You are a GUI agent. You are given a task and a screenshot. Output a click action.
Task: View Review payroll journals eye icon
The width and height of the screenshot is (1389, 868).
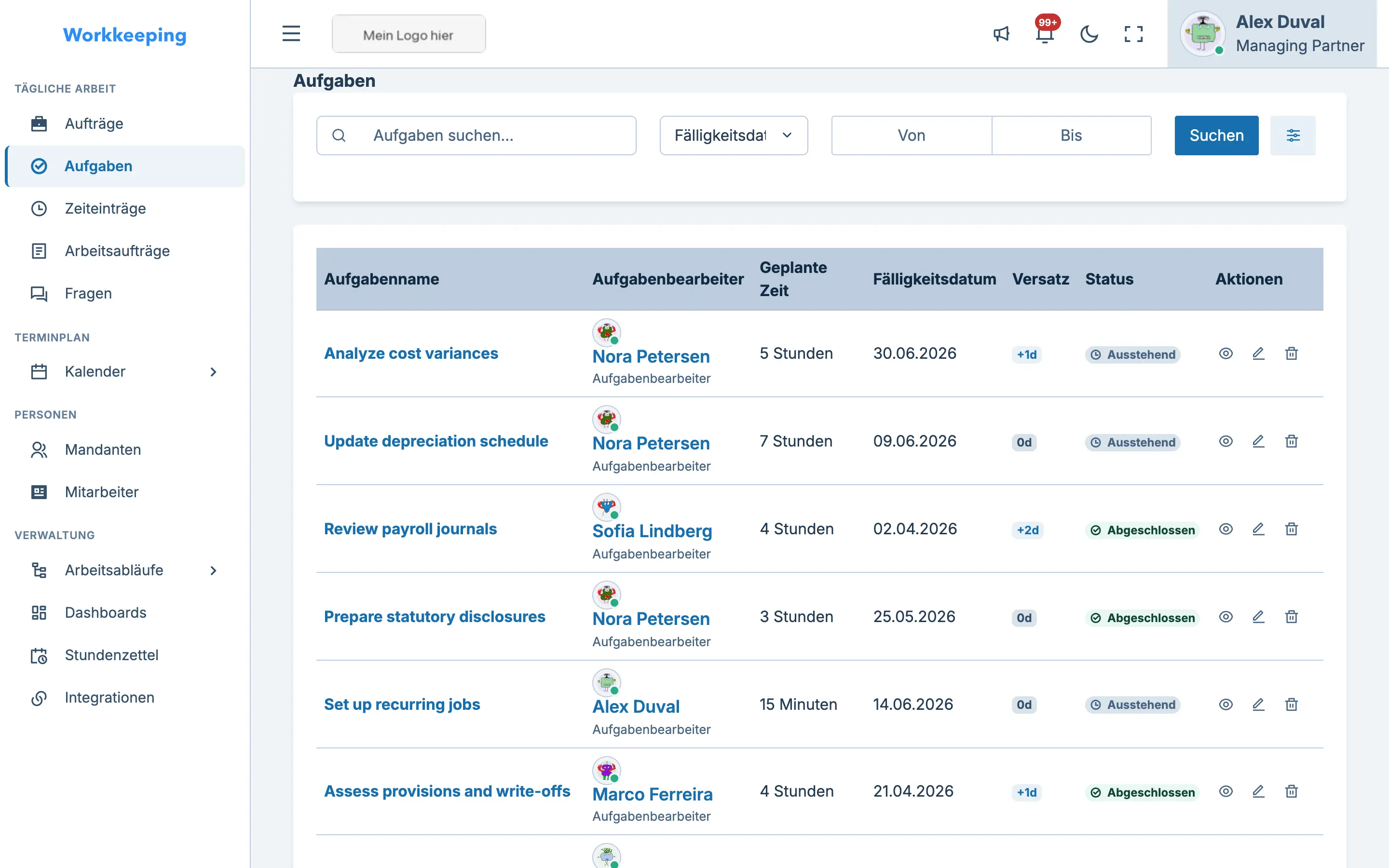1226,529
